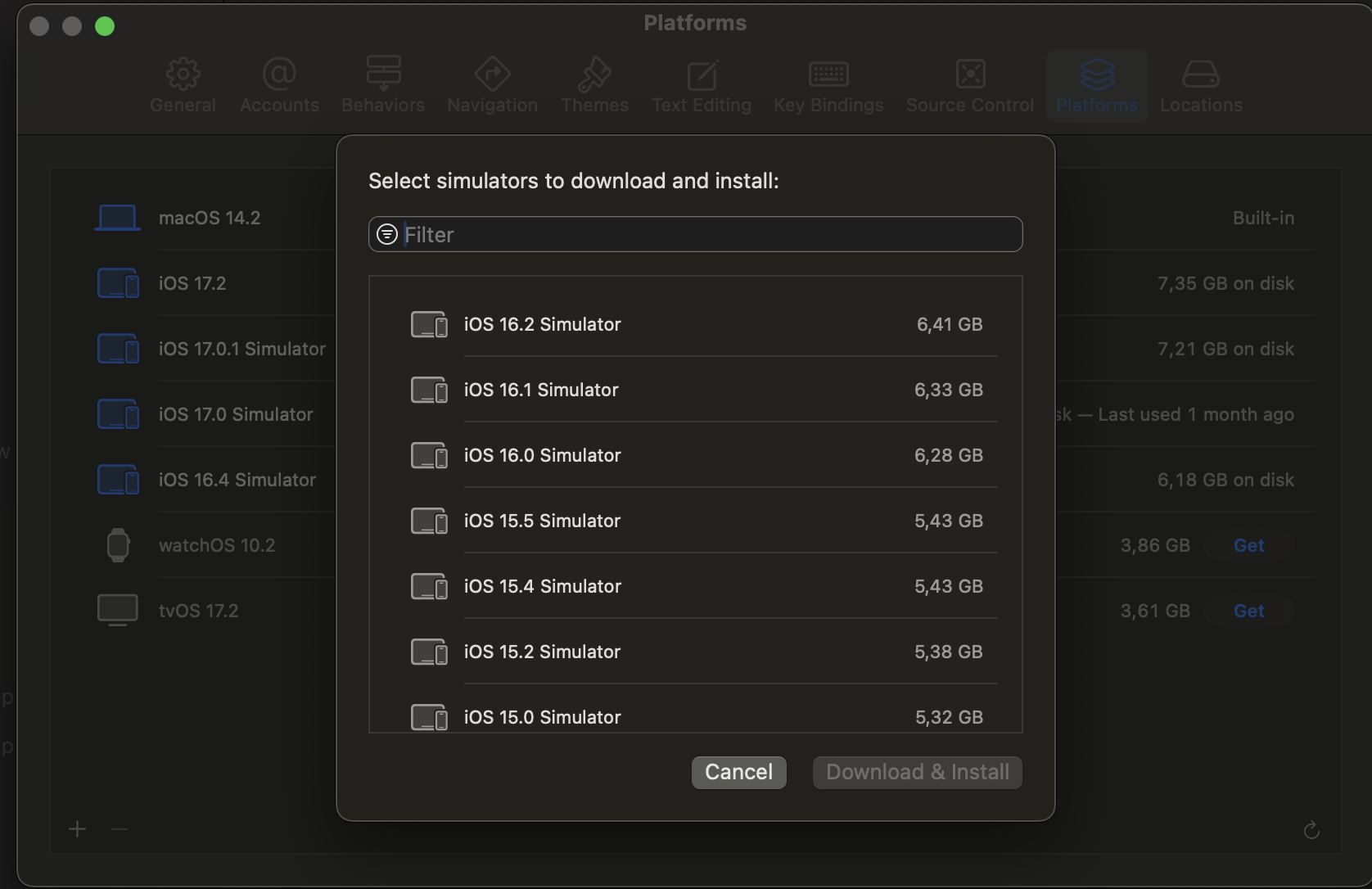Switch to the Source Control tab
The image size is (1372, 889).
pyautogui.click(x=970, y=86)
